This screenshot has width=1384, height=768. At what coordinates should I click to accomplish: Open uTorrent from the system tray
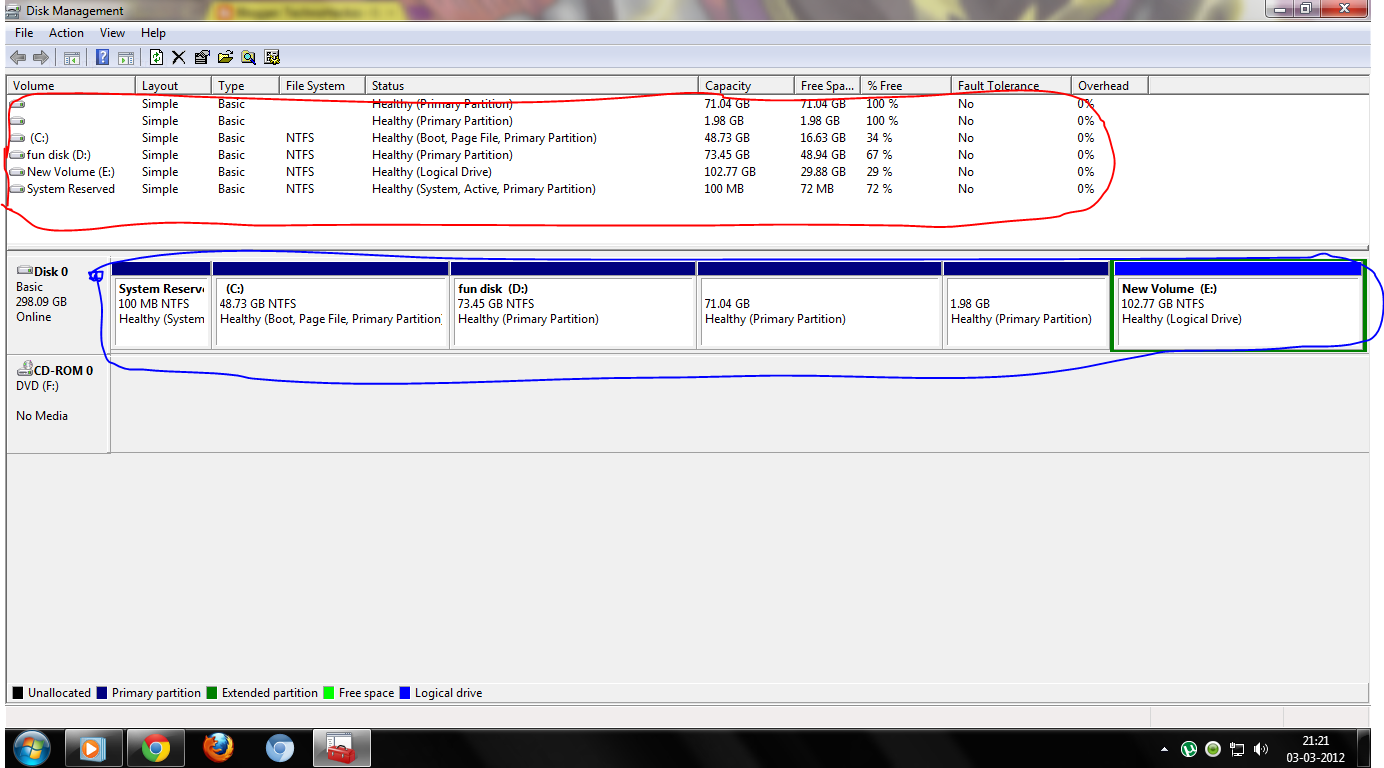1188,749
